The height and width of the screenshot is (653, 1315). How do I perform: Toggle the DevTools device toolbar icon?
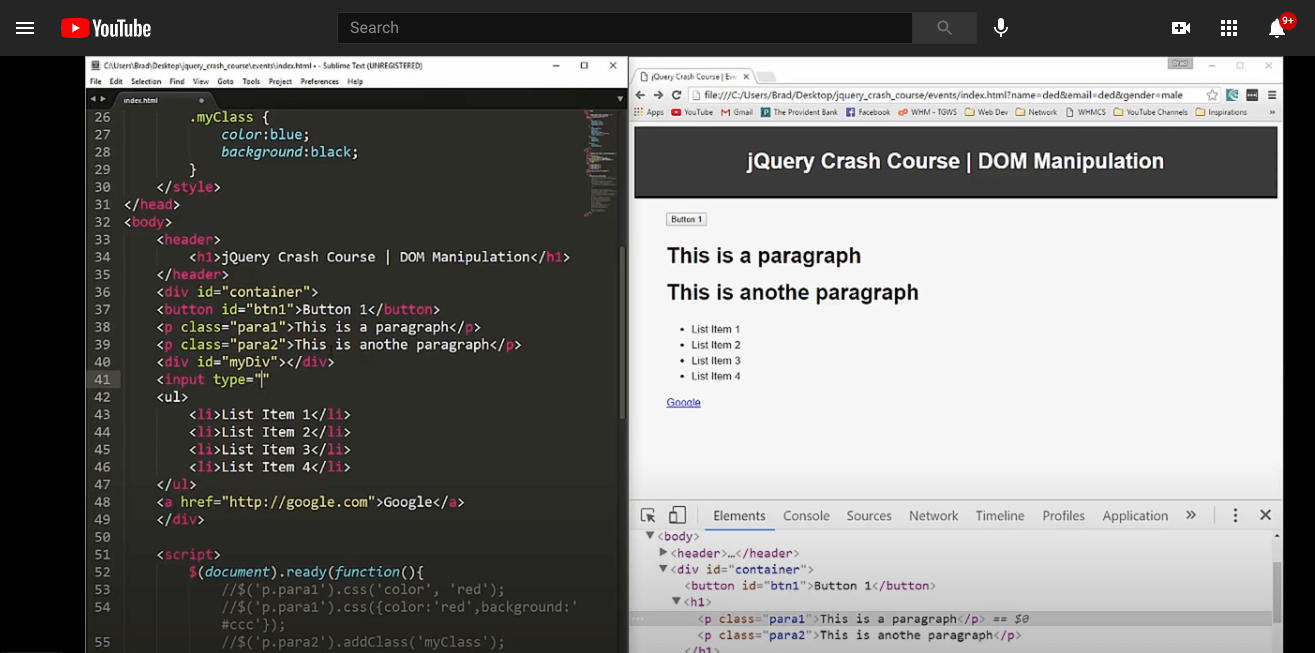[x=677, y=515]
